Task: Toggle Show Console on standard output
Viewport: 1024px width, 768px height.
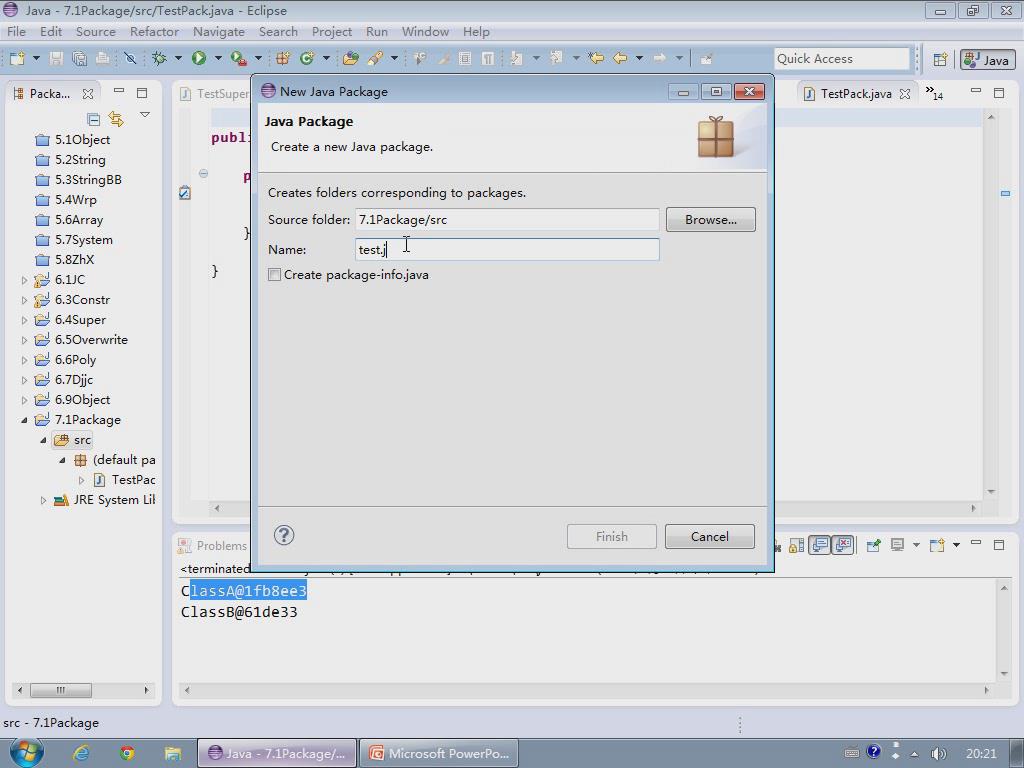Action: click(x=820, y=545)
